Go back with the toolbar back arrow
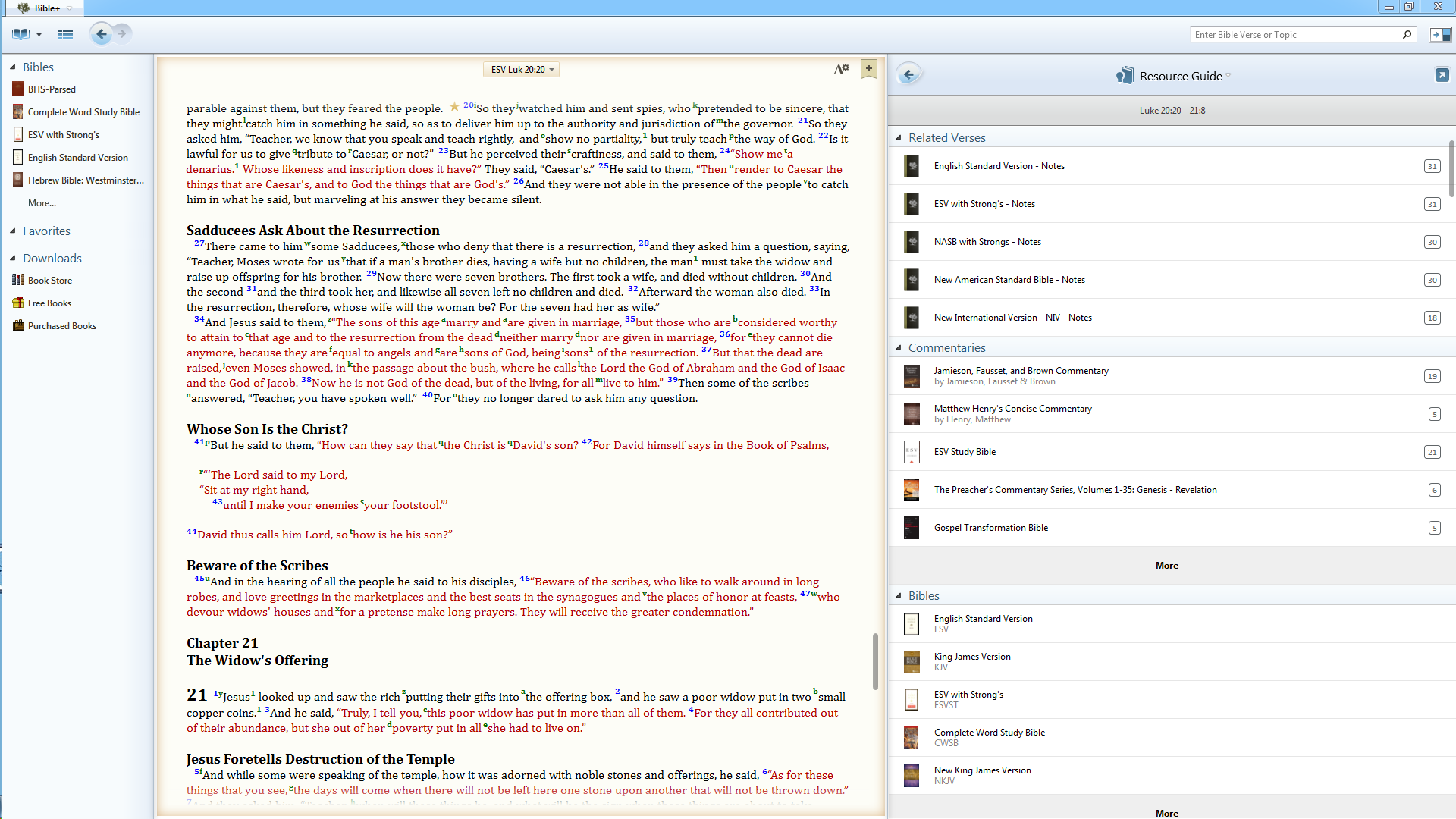Screen dimensions: 1456x819 pos(101,34)
